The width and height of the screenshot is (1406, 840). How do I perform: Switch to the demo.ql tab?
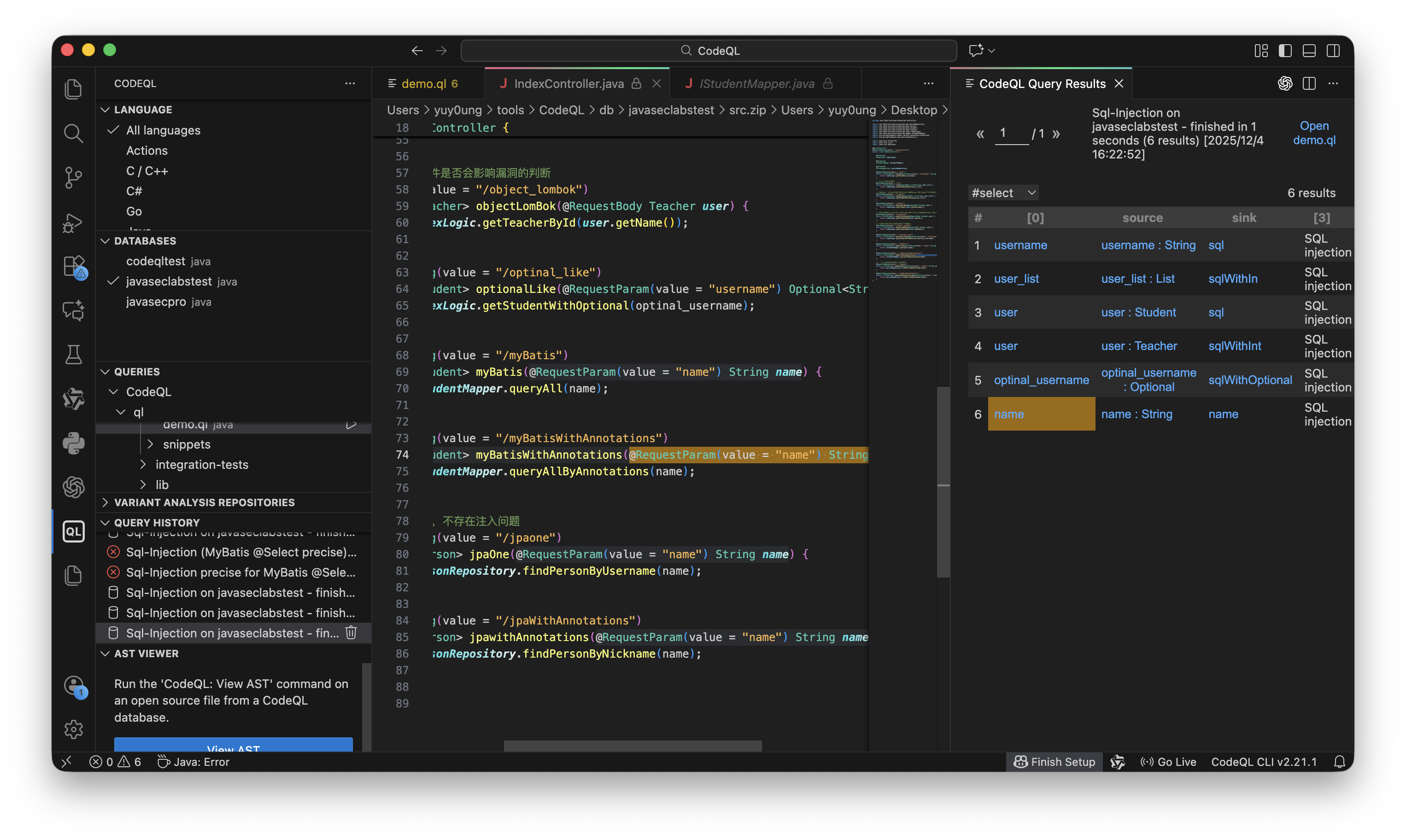[x=423, y=84]
